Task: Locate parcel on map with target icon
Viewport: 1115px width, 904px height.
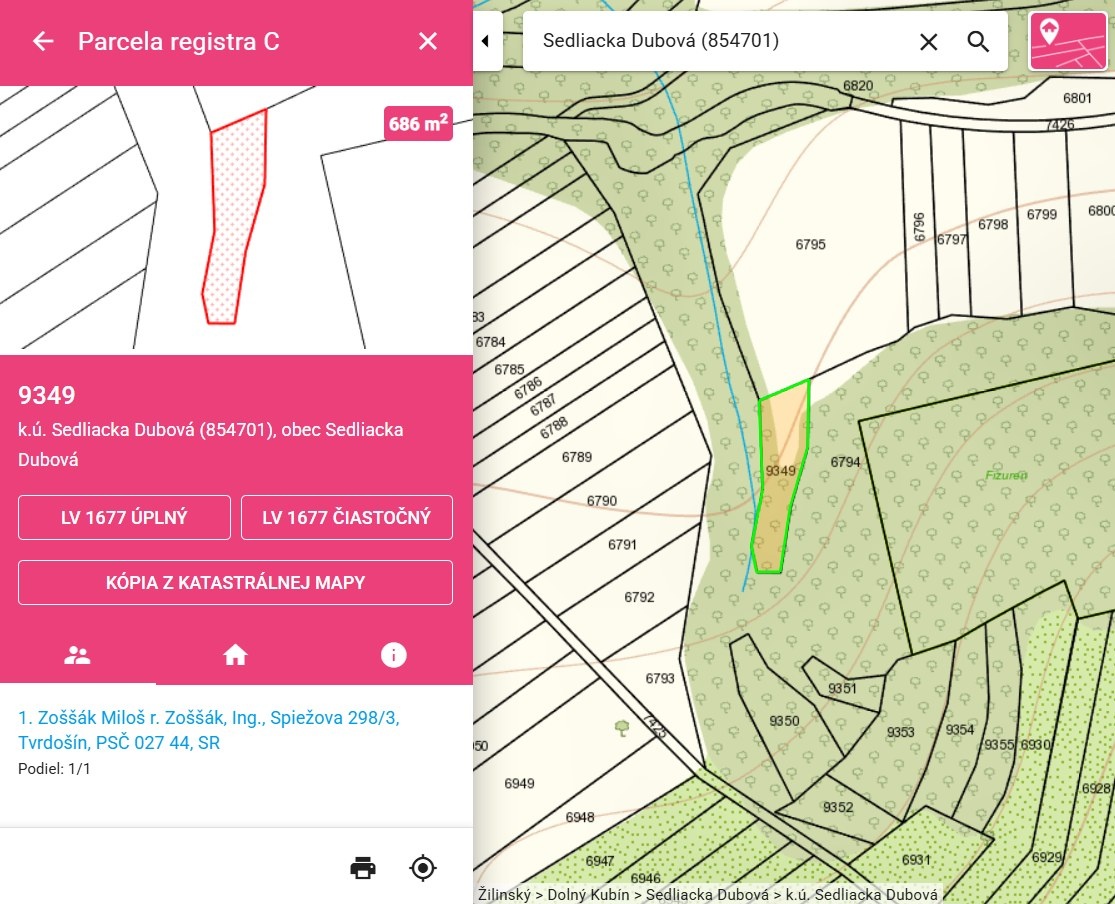Action: pyautogui.click(x=423, y=867)
